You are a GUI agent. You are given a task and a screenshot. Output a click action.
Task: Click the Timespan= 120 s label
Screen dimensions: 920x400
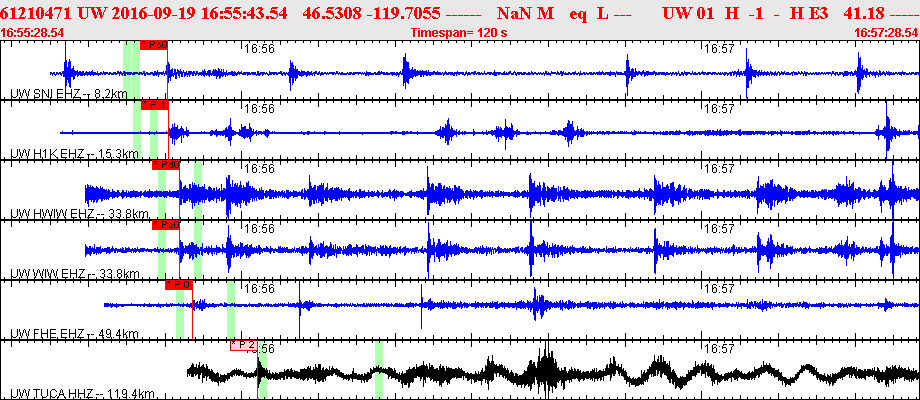pos(459,33)
